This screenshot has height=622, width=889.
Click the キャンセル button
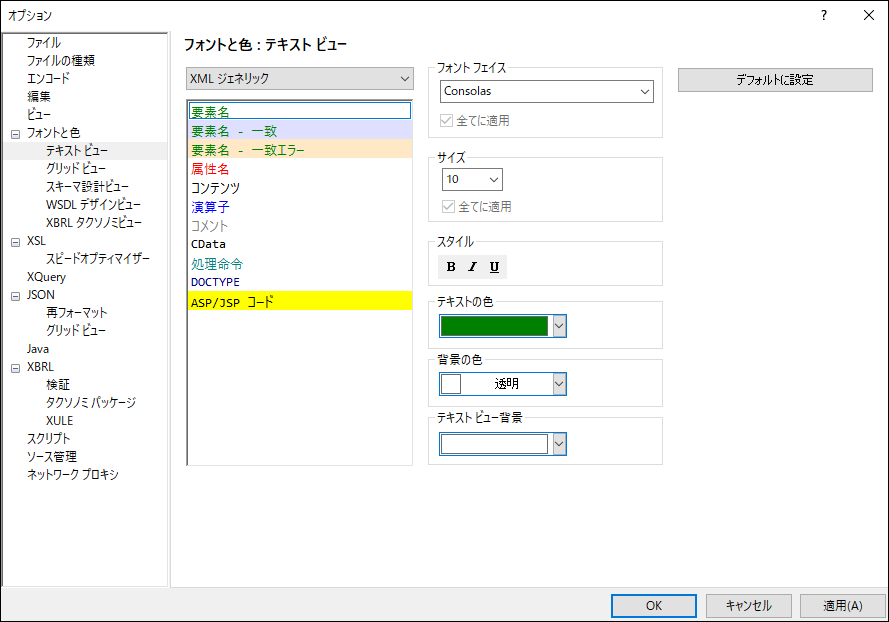pos(748,605)
